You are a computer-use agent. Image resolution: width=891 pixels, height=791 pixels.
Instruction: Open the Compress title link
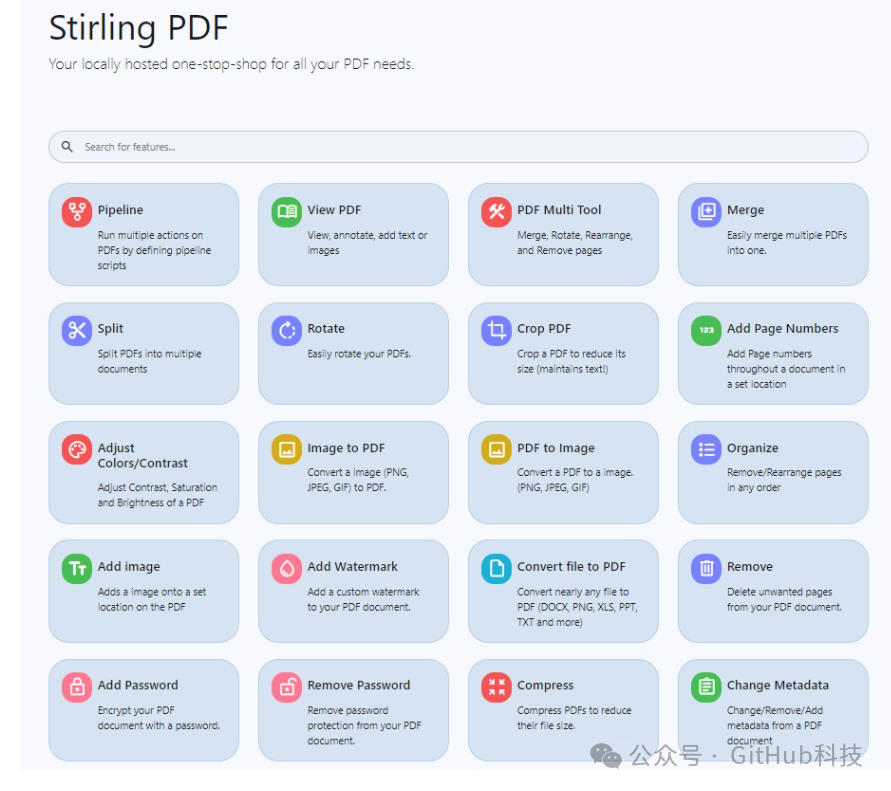click(x=546, y=685)
